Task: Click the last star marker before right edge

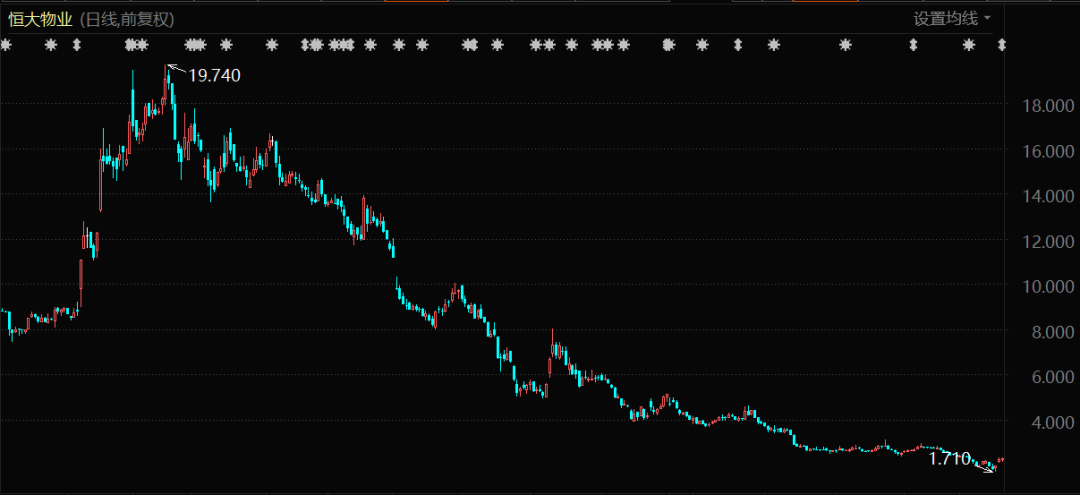Action: click(x=968, y=45)
